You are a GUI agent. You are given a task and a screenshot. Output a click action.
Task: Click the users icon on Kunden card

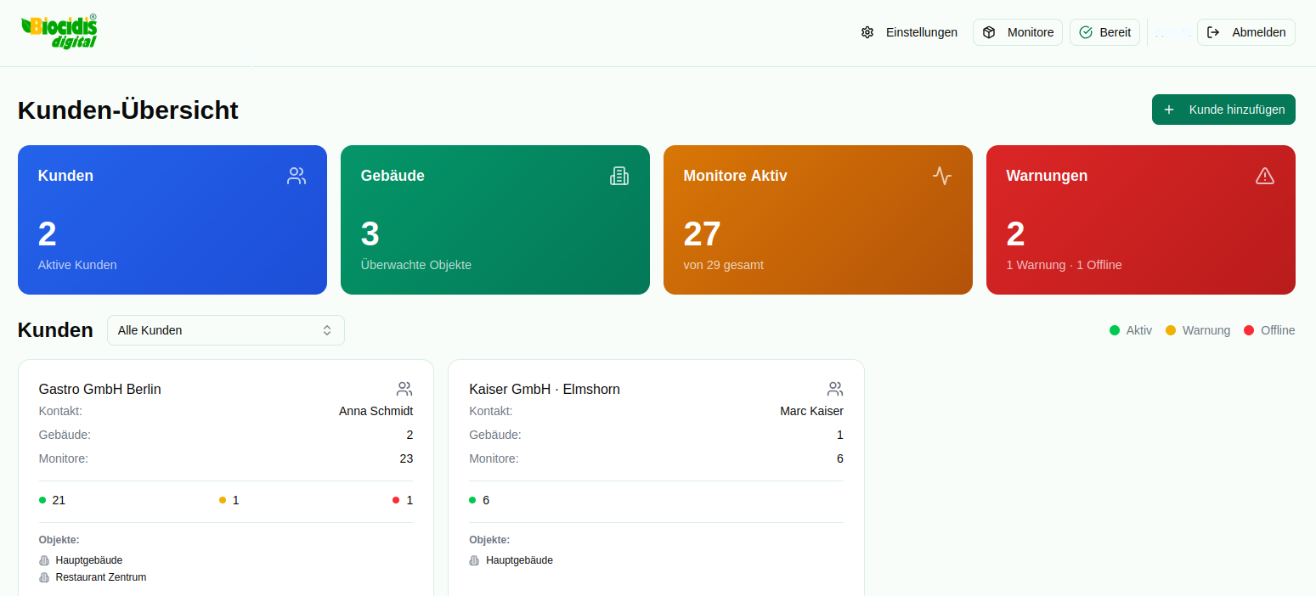(x=297, y=176)
